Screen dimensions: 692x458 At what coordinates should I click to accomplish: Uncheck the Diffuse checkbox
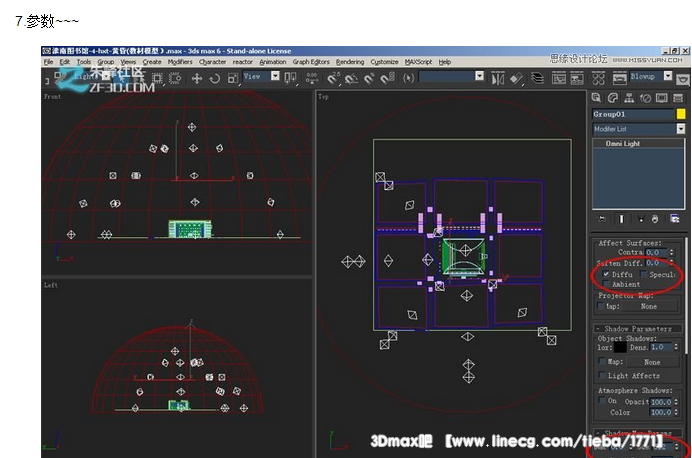(x=606, y=274)
